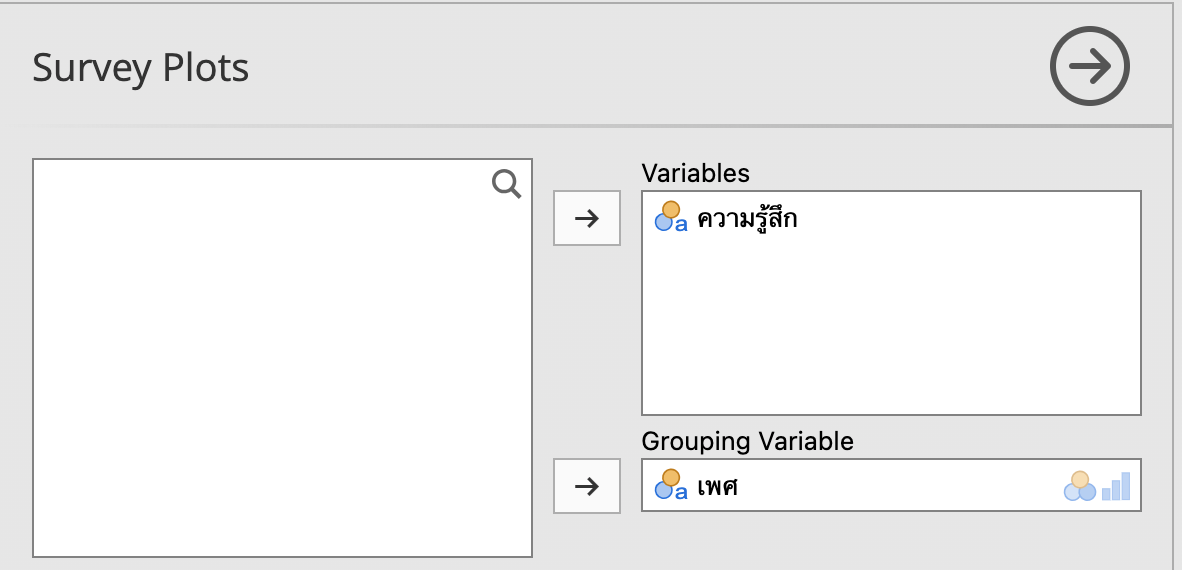Click the nominal icon beside ความรู้สึก

click(x=670, y=217)
